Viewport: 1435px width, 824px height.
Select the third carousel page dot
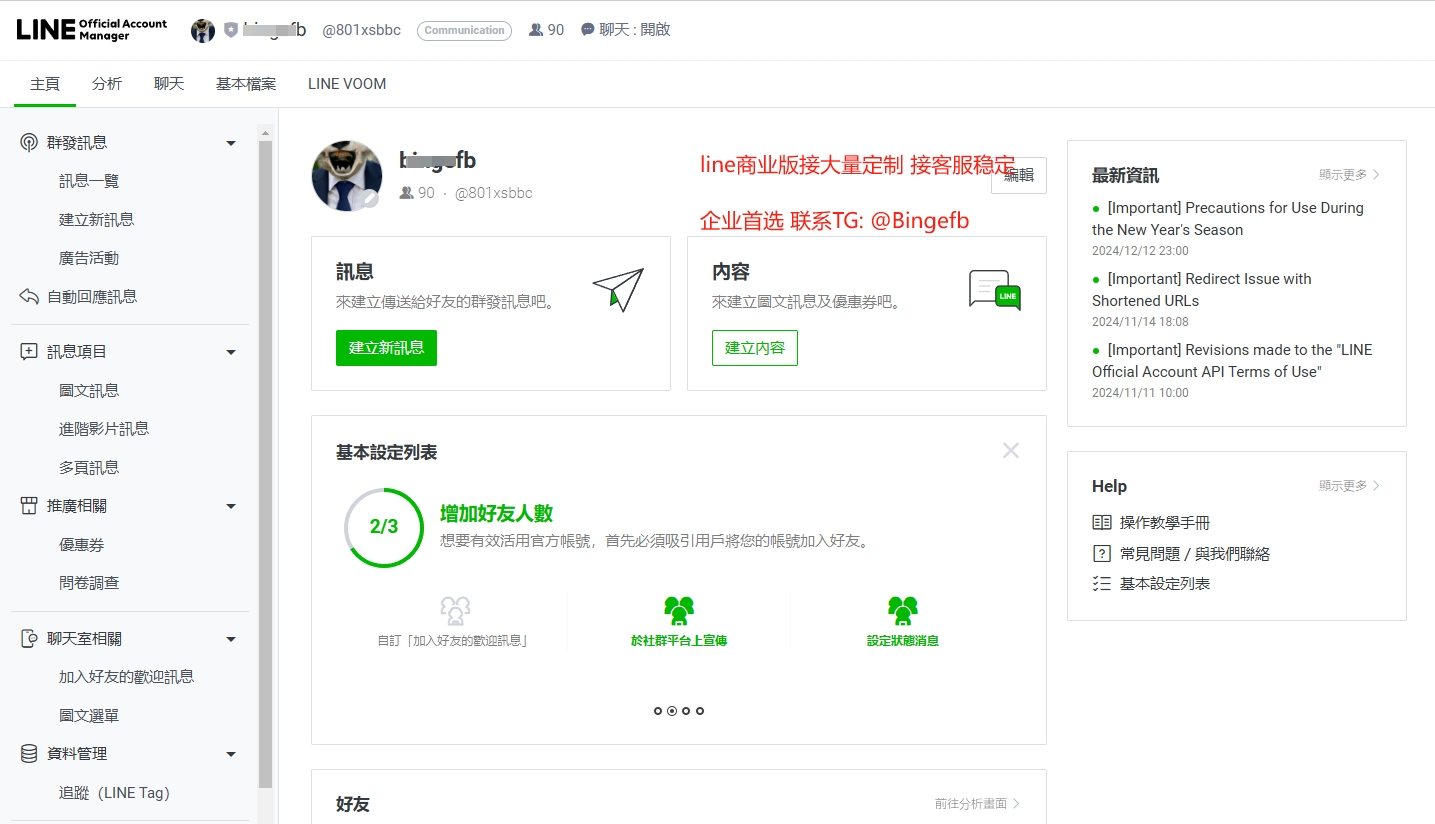(x=686, y=711)
